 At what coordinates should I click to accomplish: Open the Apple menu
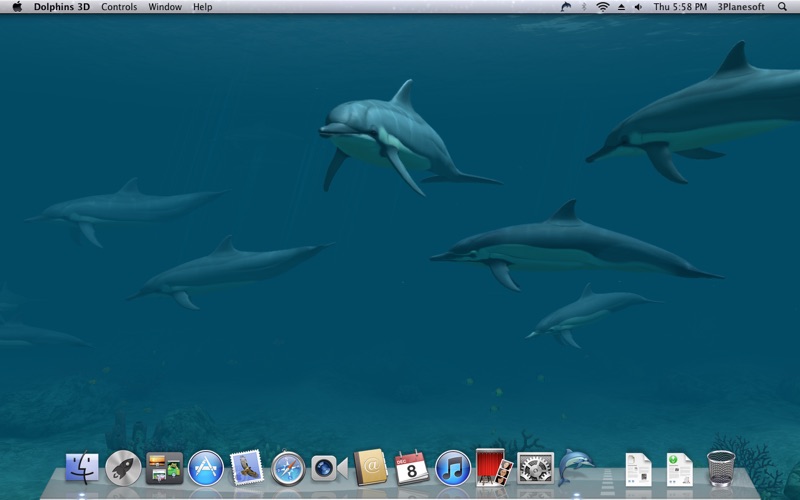(x=17, y=7)
